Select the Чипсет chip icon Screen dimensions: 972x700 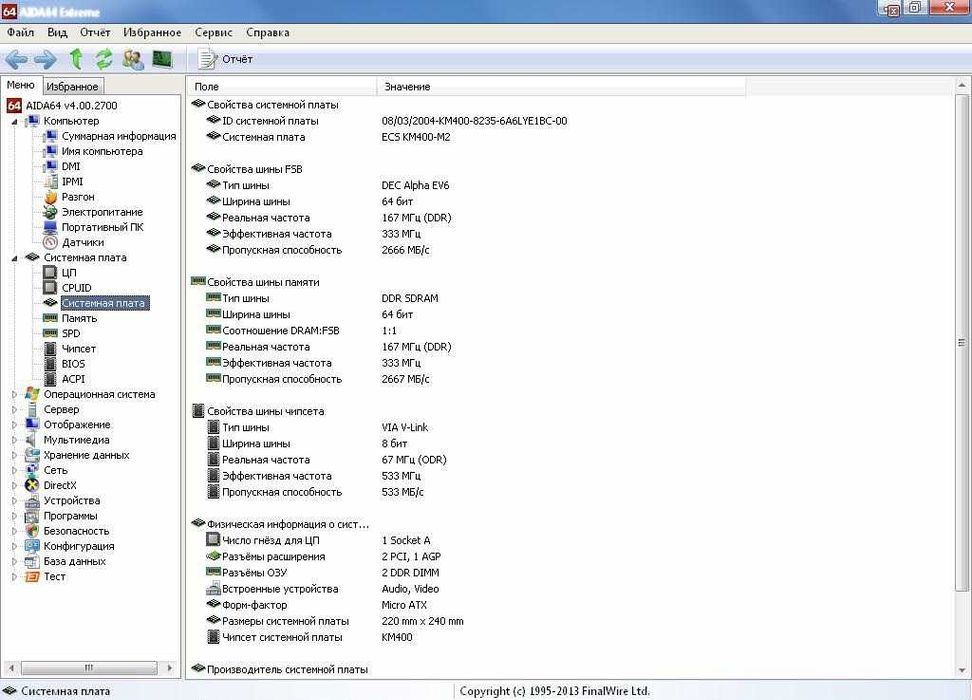click(x=50, y=348)
